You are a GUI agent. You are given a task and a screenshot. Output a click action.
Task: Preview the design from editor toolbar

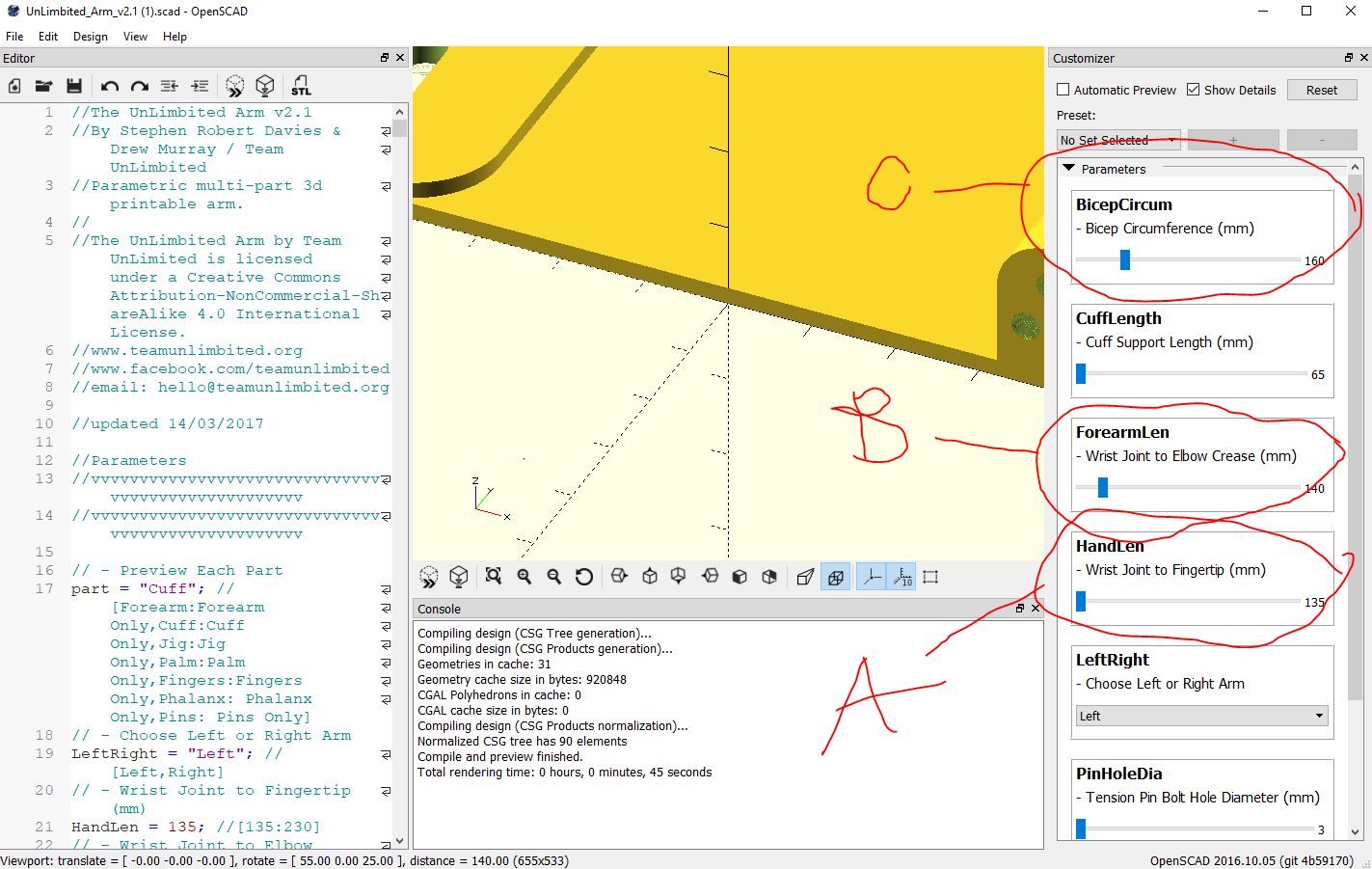click(x=235, y=86)
